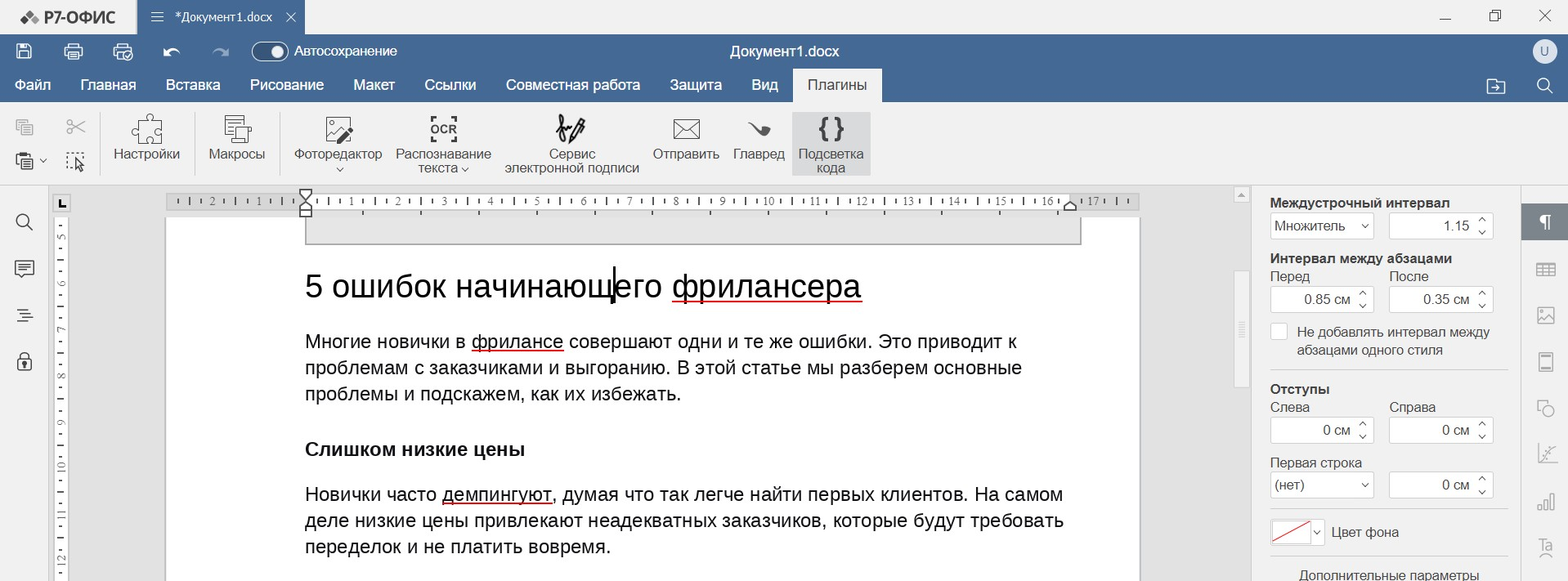1568x581 pixels.
Task: Open quick print icon next to the printer
Action: point(123,51)
